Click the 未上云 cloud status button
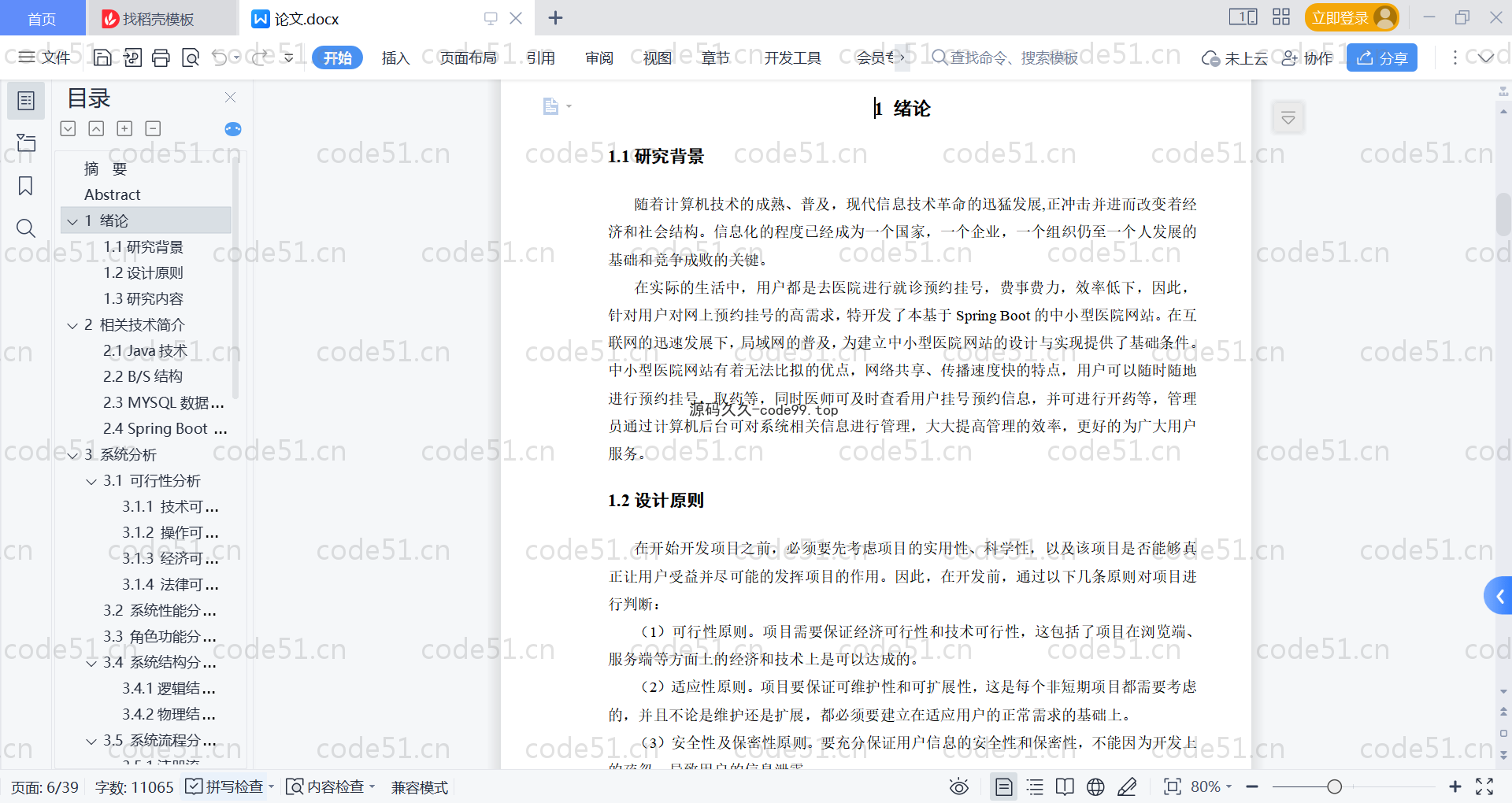1512x803 pixels. [x=1235, y=57]
